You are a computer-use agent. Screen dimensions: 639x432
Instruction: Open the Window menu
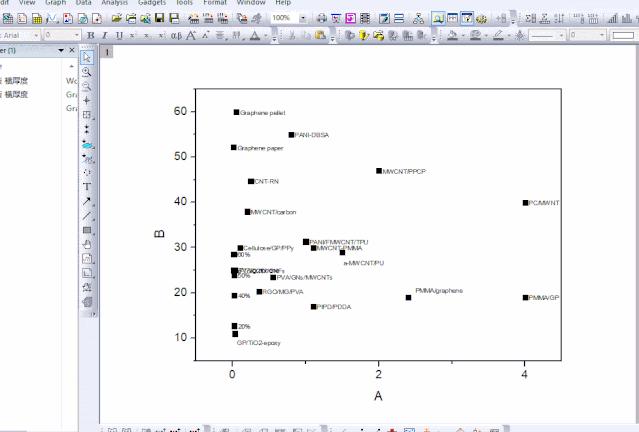click(251, 2)
